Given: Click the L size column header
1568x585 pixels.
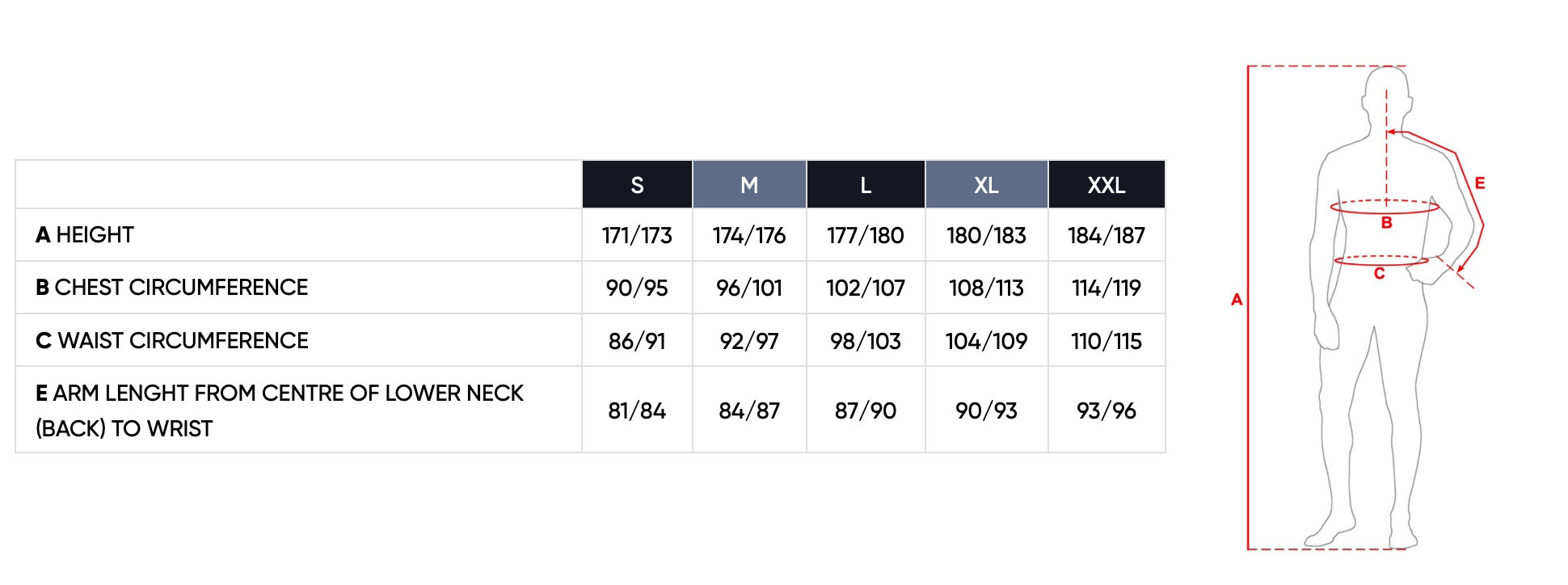Looking at the screenshot, I should 866,185.
